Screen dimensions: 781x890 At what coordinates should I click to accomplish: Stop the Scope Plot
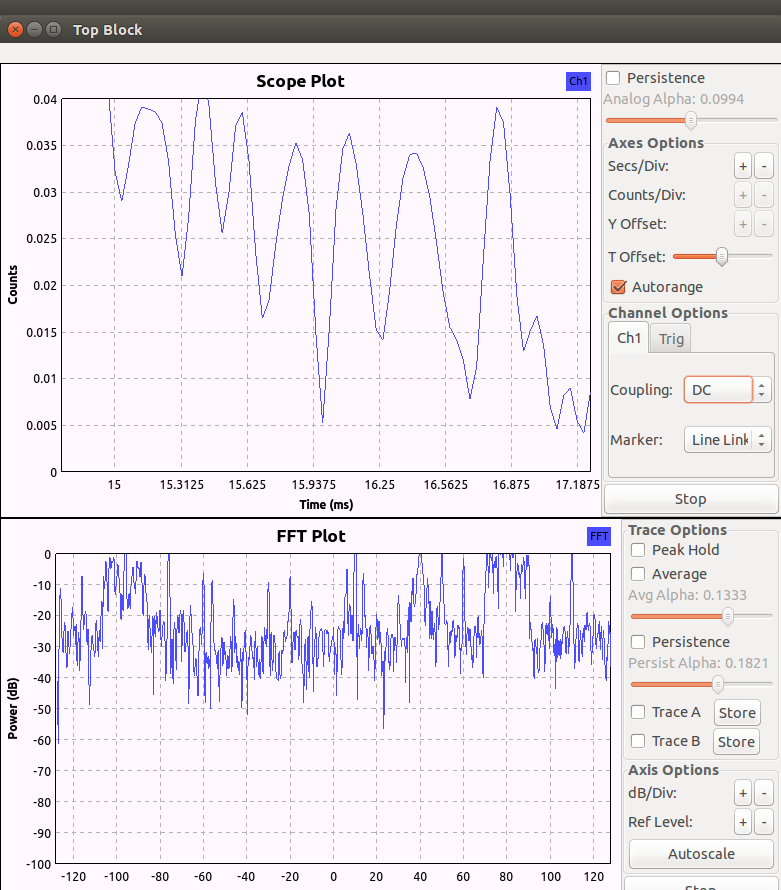pyautogui.click(x=690, y=499)
